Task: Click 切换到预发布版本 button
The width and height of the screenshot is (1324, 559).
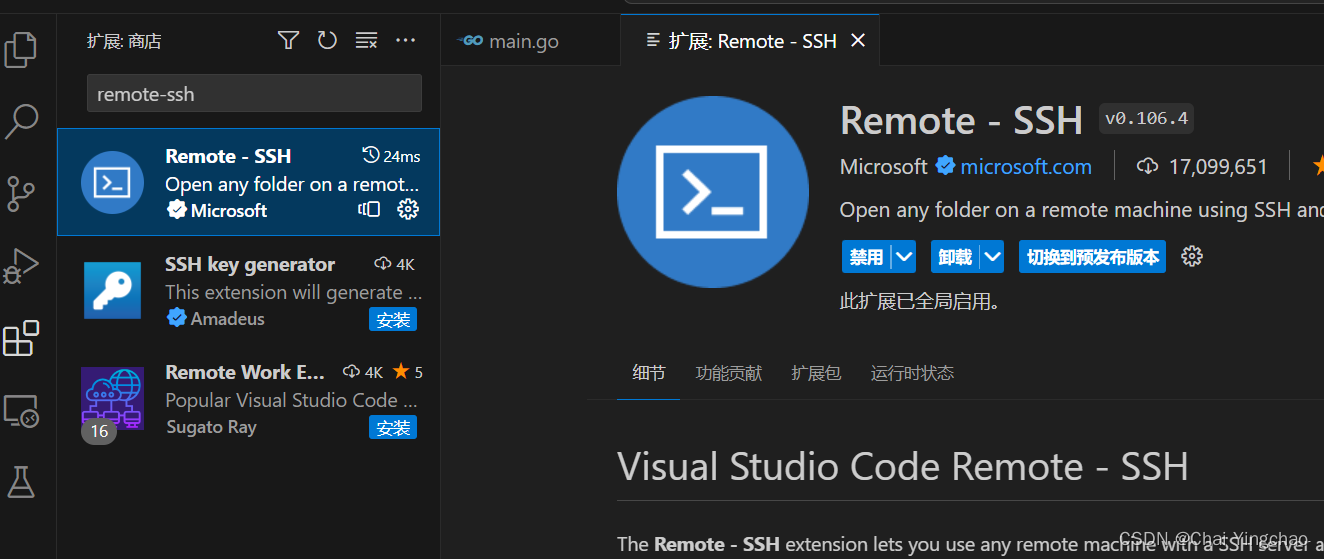Action: pyautogui.click(x=1092, y=257)
